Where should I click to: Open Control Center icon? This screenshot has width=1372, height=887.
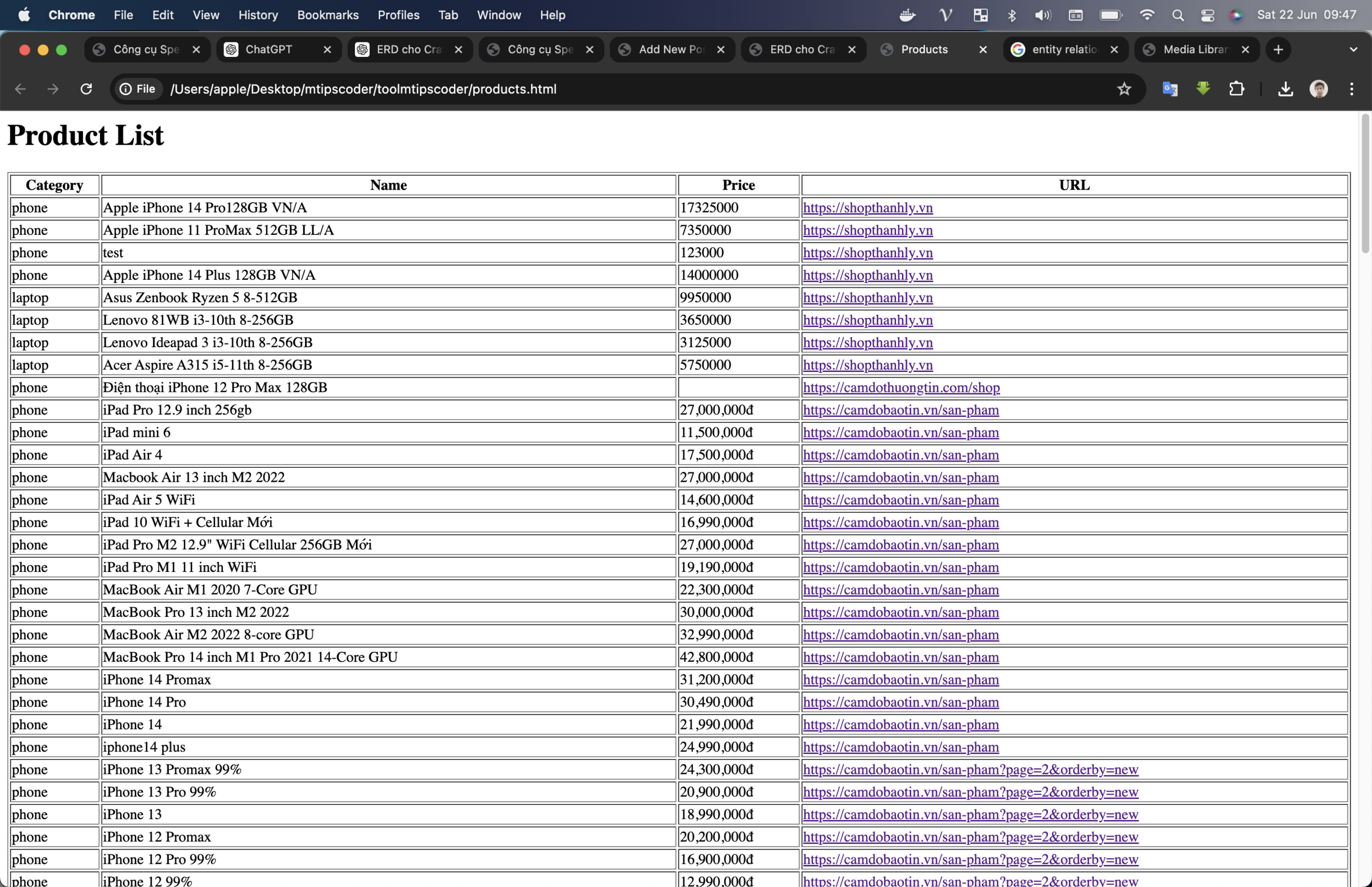(1207, 15)
